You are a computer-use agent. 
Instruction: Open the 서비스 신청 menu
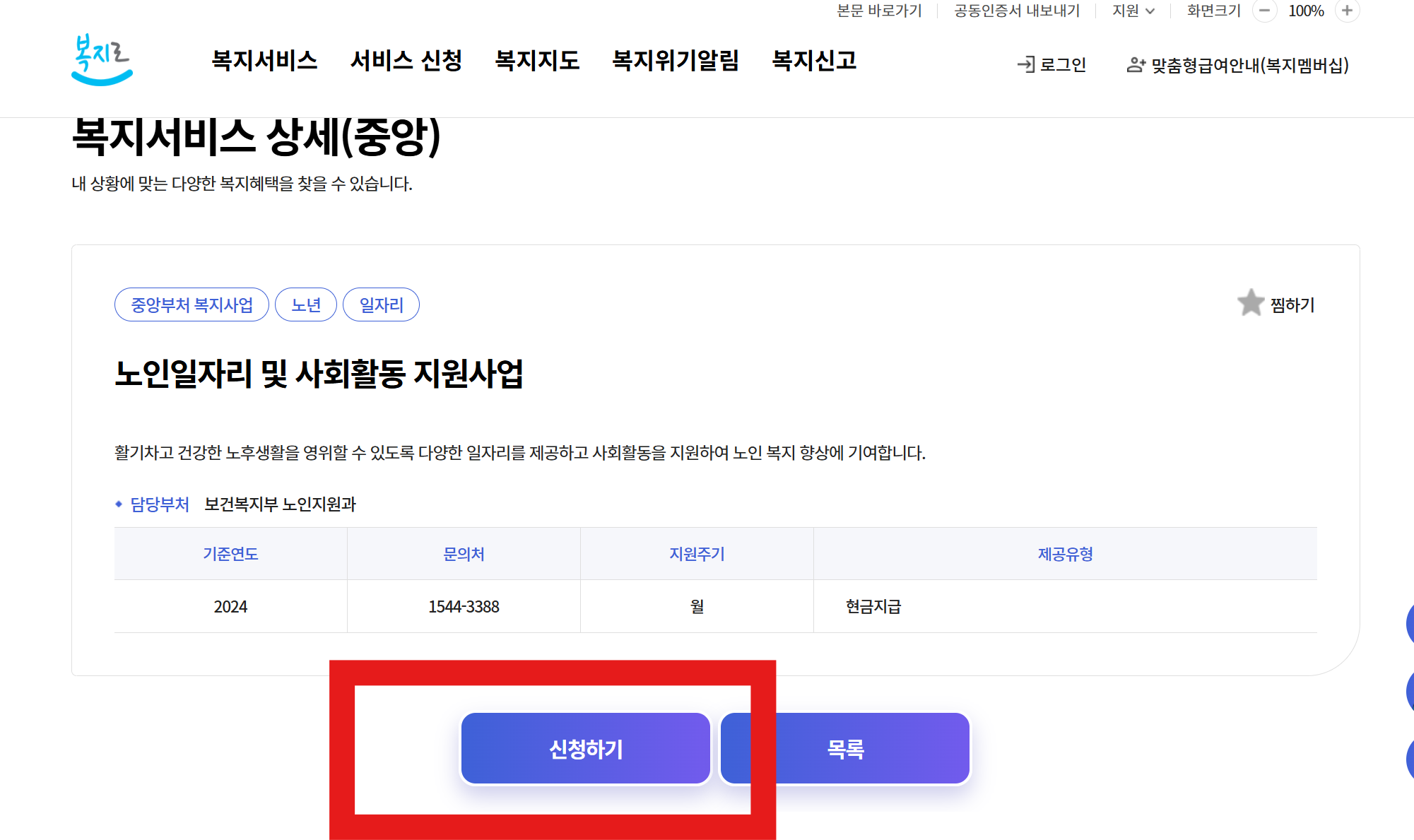406,61
